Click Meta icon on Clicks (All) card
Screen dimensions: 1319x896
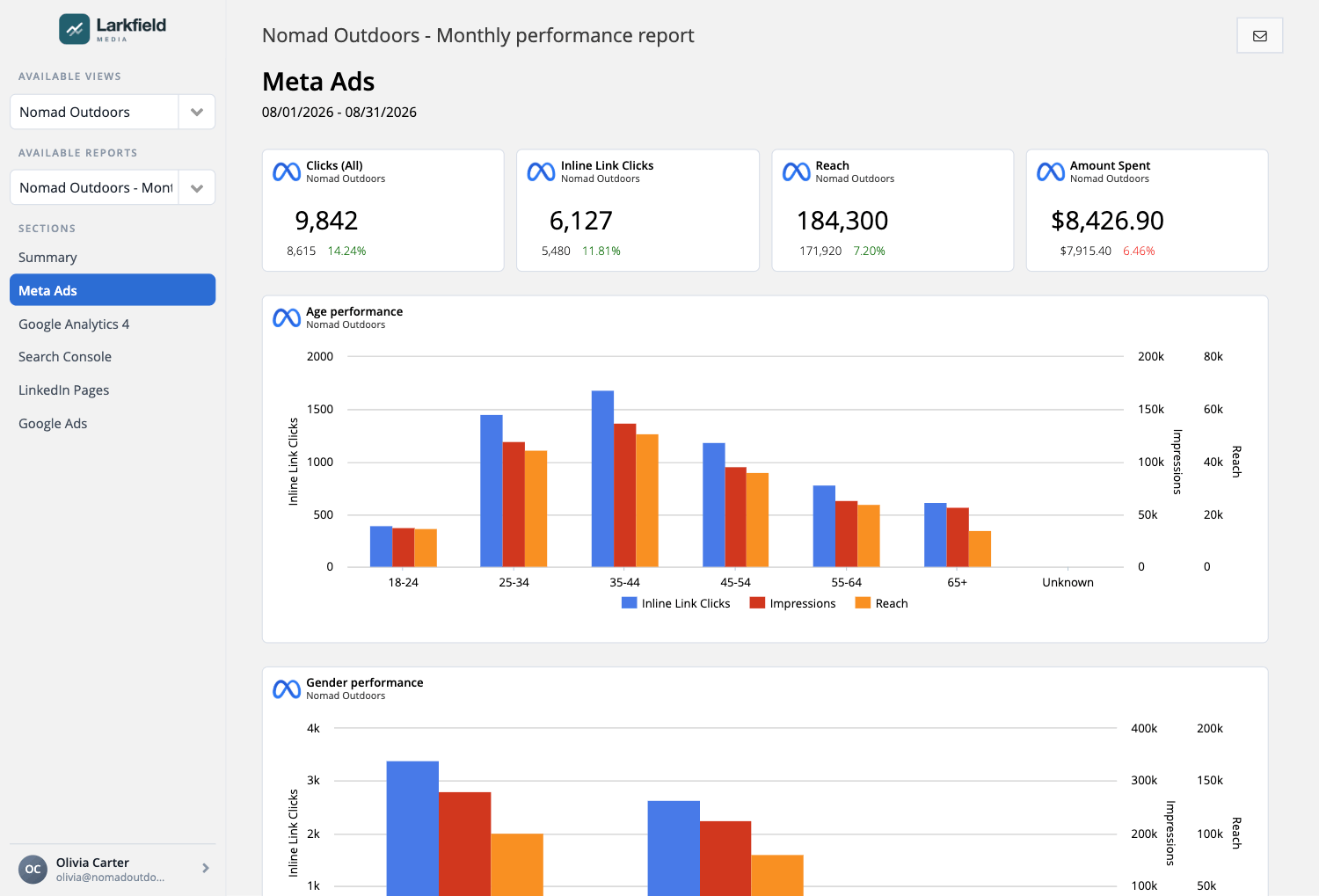(287, 172)
